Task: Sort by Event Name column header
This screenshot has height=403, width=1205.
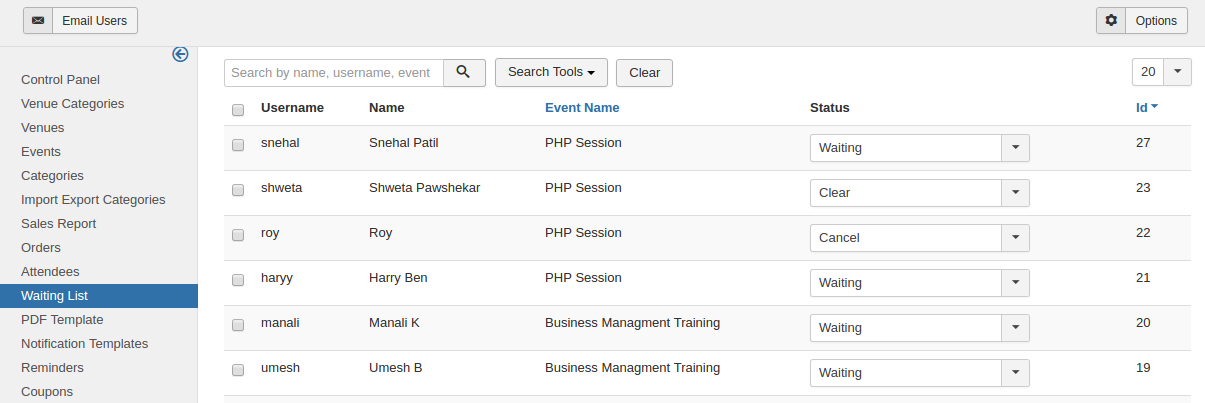Action: point(582,108)
